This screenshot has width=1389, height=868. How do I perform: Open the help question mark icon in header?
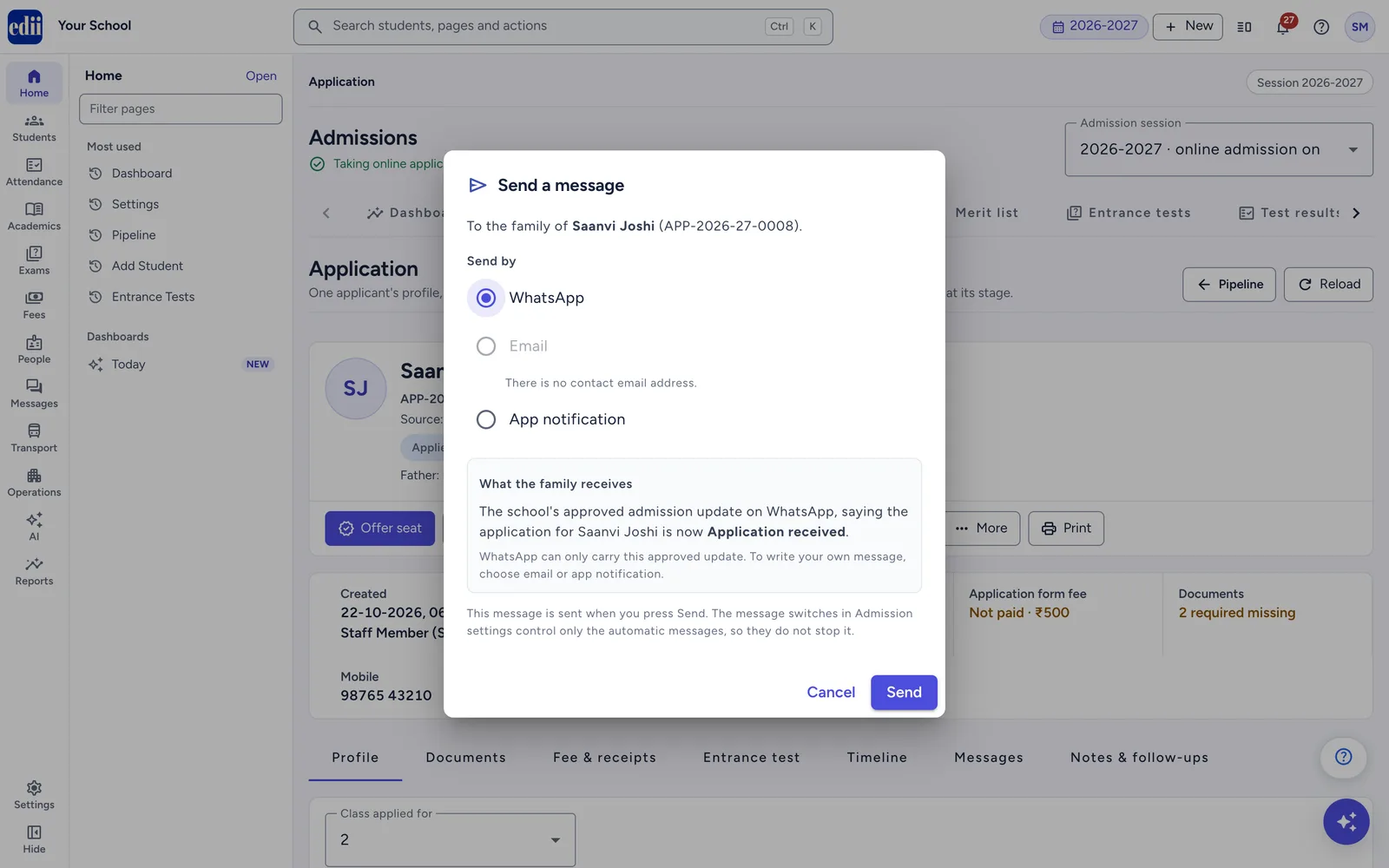(1321, 27)
